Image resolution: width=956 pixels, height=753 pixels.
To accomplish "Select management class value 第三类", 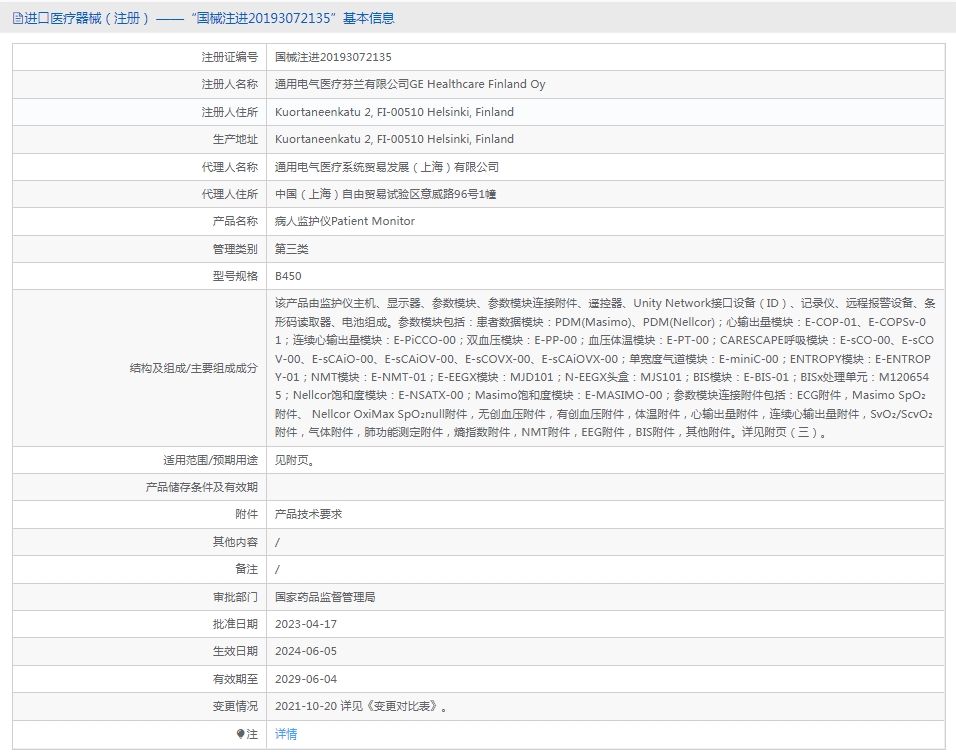I will pyautogui.click(x=291, y=249).
